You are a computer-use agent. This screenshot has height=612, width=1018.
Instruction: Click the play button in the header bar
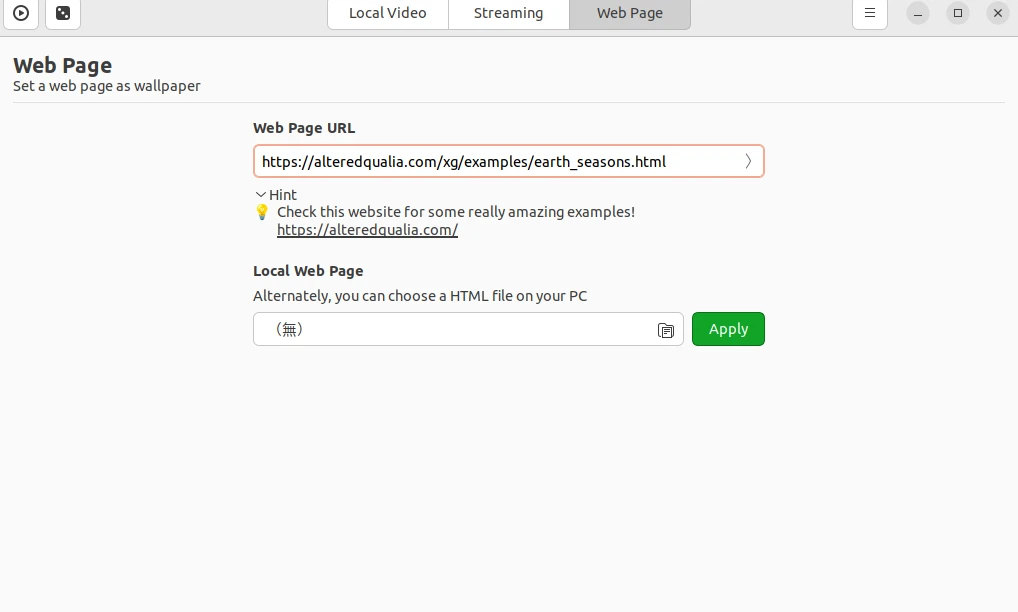21,14
